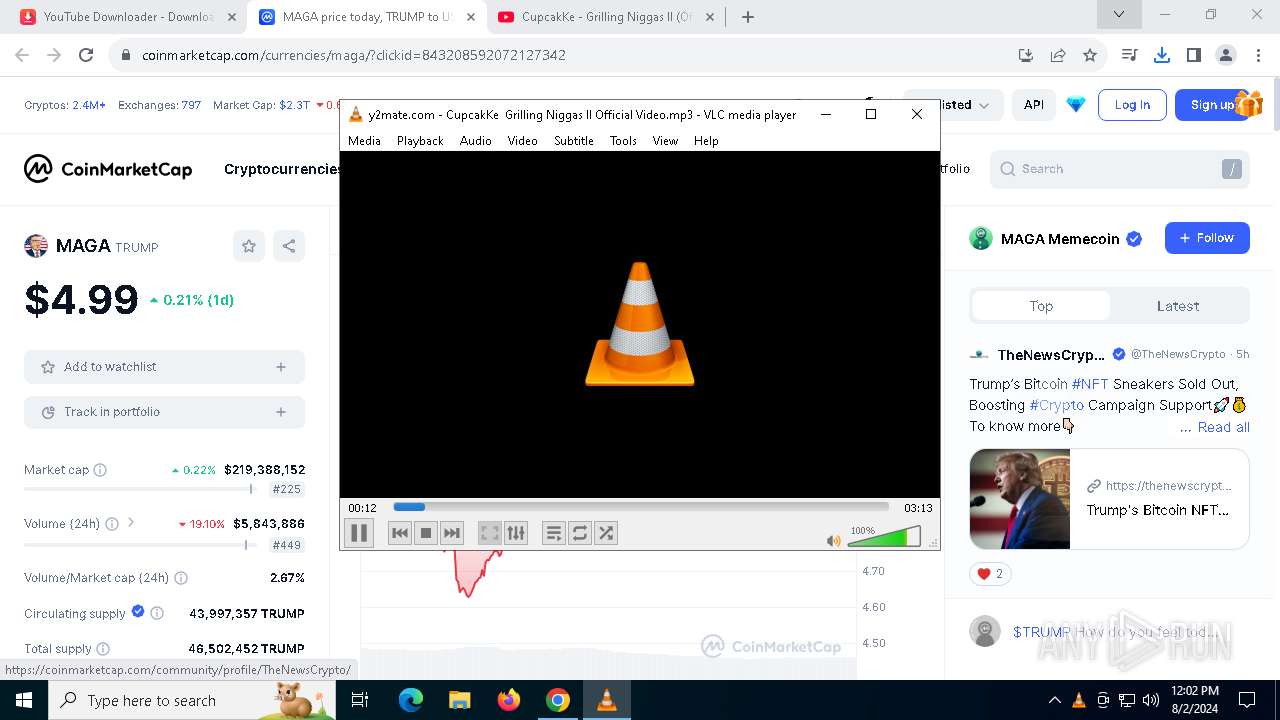This screenshot has width=1280, height=720.
Task: Expand Volume (24h) chevron
Action: tap(131, 523)
